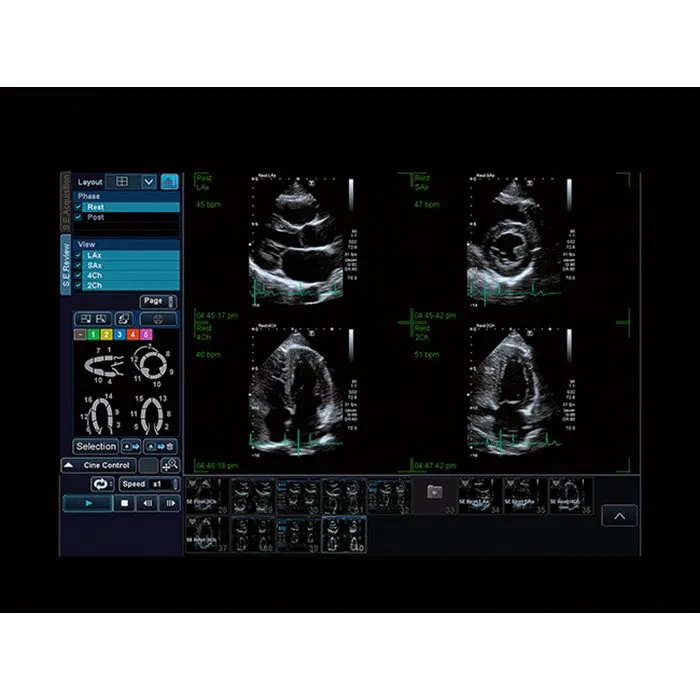Toggle the 2Ch view checkbox

click(x=78, y=285)
